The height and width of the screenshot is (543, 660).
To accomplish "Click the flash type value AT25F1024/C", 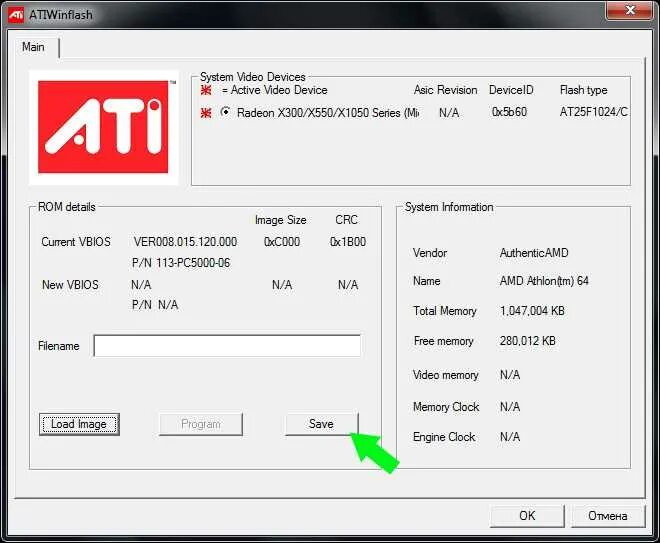I will 593,112.
